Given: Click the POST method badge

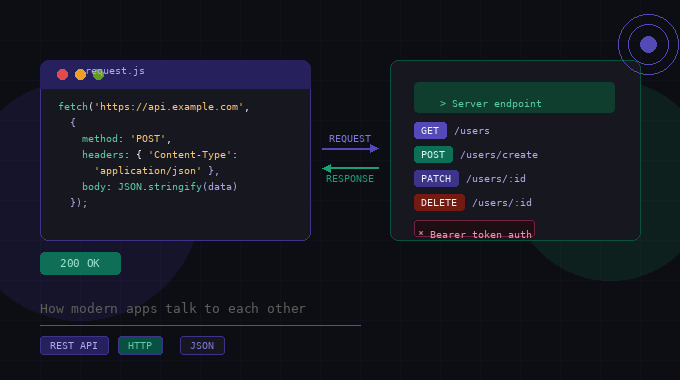Looking at the screenshot, I should (x=433, y=154).
